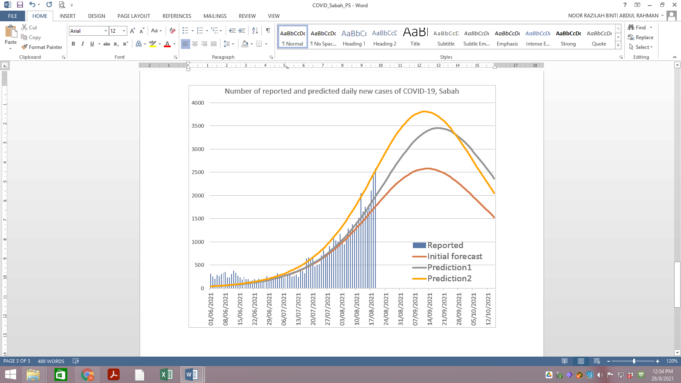This screenshot has height=383, width=681.
Task: Switch to Read Mode view
Action: [564, 361]
